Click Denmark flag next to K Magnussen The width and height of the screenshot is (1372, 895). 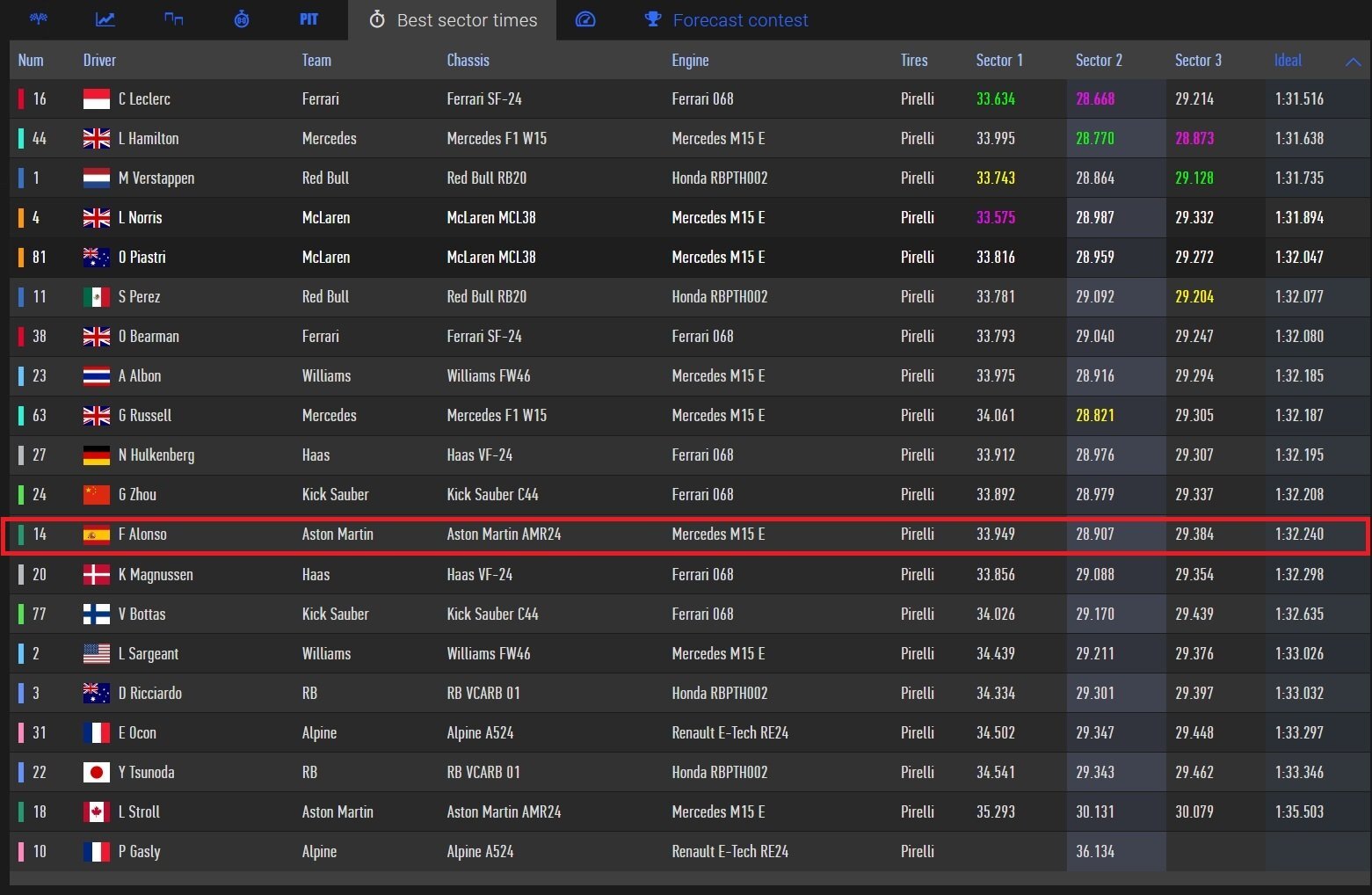[97, 574]
